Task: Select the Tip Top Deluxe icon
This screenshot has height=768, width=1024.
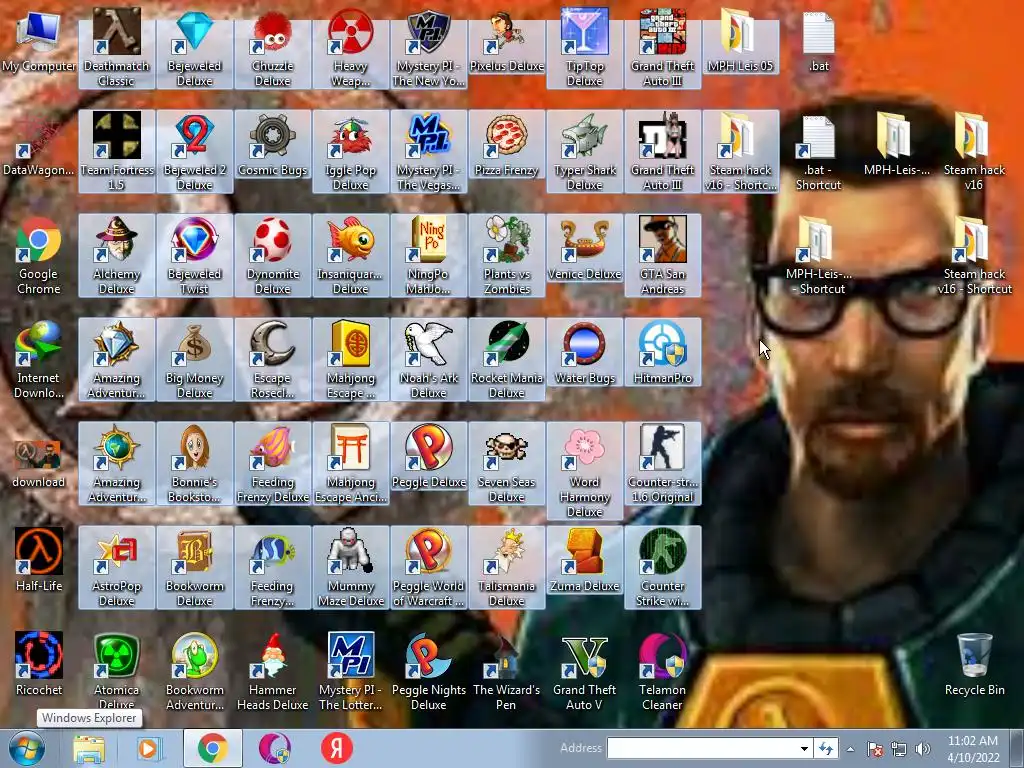Action: pyautogui.click(x=584, y=48)
